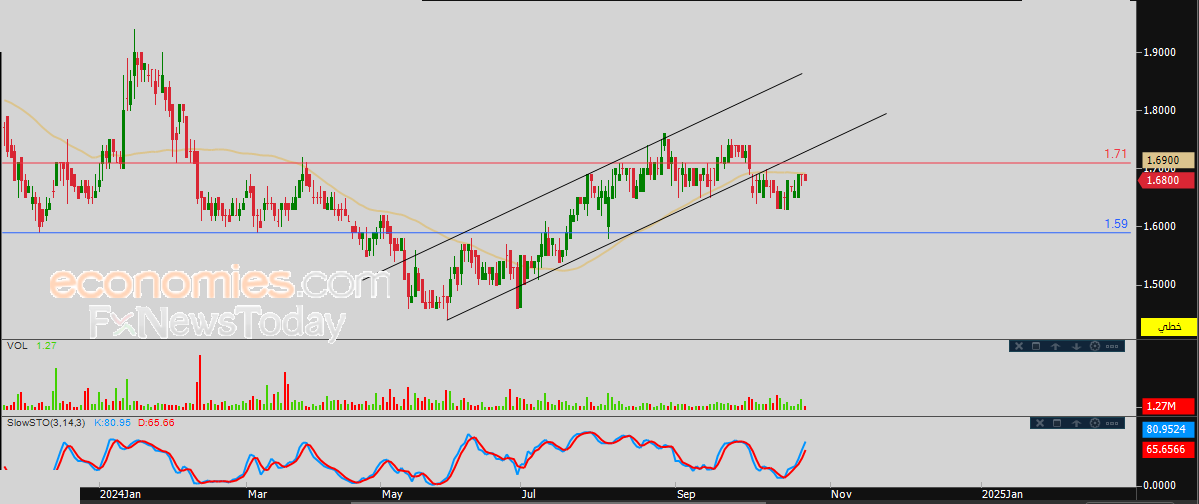Click the red 65.6566 stochastic value tag

click(1168, 450)
